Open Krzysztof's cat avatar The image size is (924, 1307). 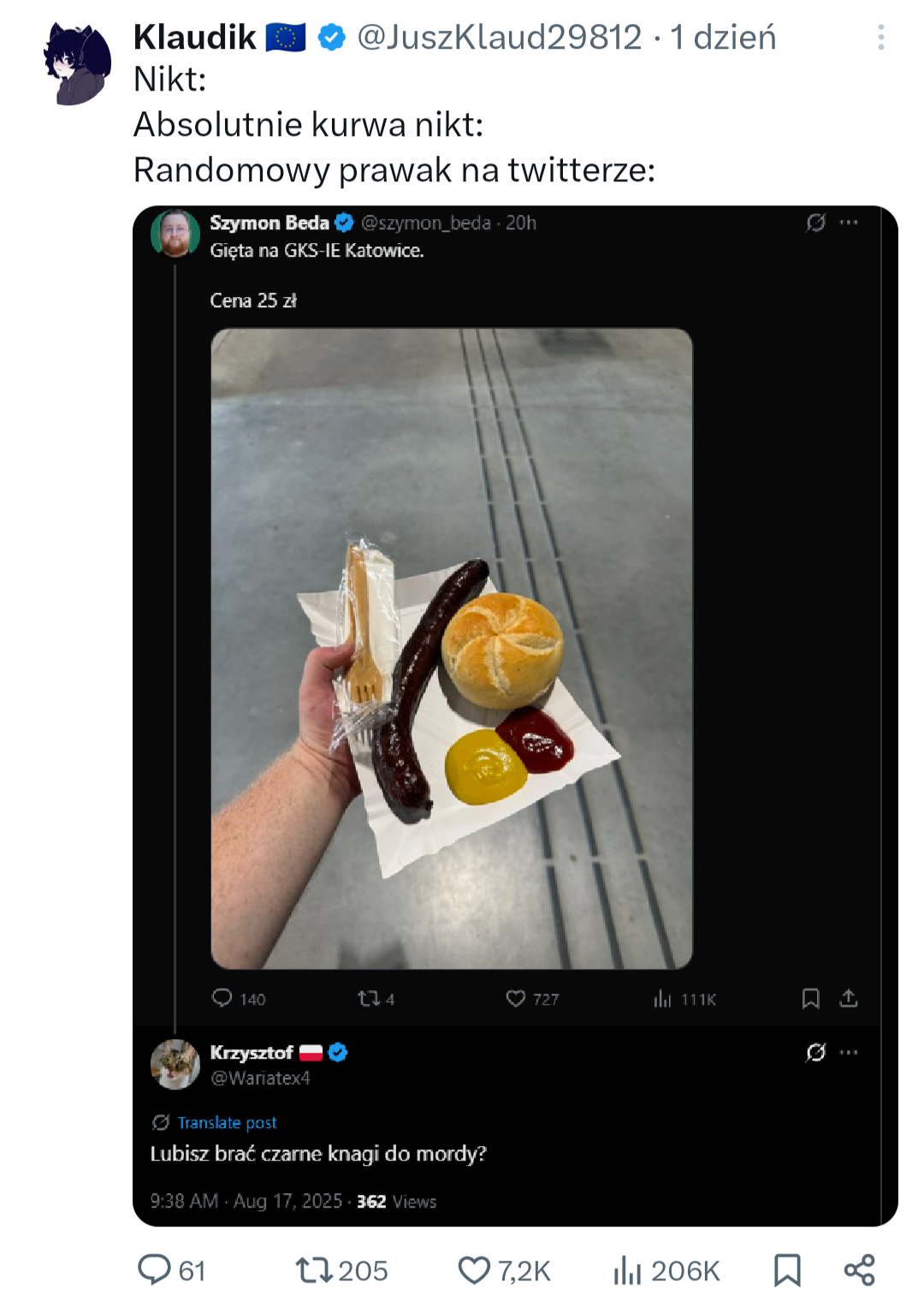click(175, 1064)
